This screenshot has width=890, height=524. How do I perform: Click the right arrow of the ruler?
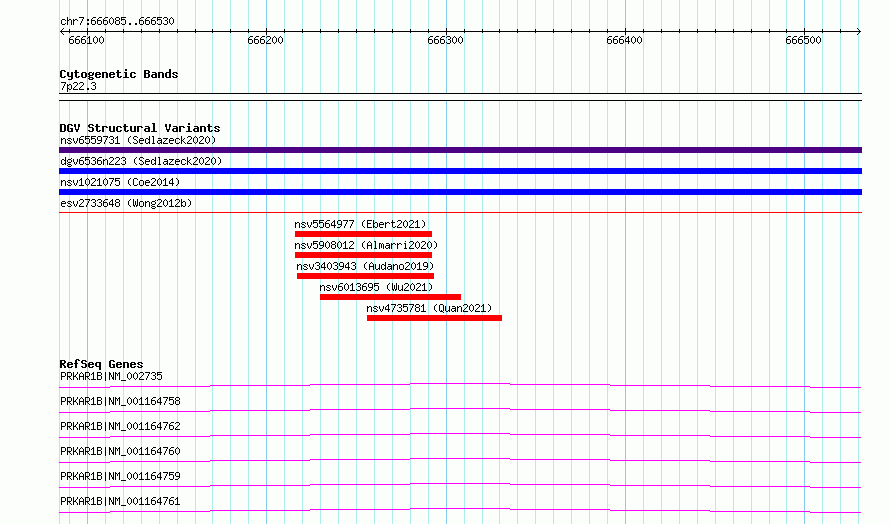point(859,32)
